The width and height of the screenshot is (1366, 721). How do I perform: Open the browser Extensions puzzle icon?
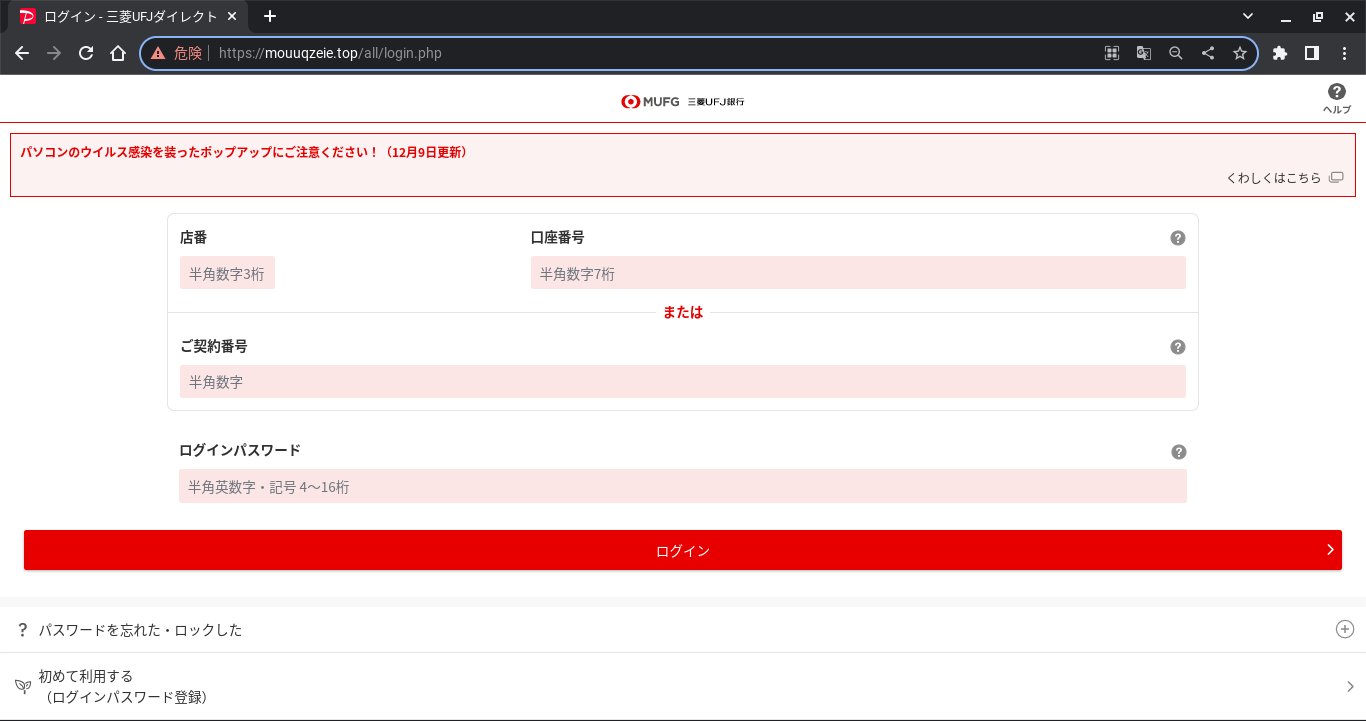tap(1280, 53)
